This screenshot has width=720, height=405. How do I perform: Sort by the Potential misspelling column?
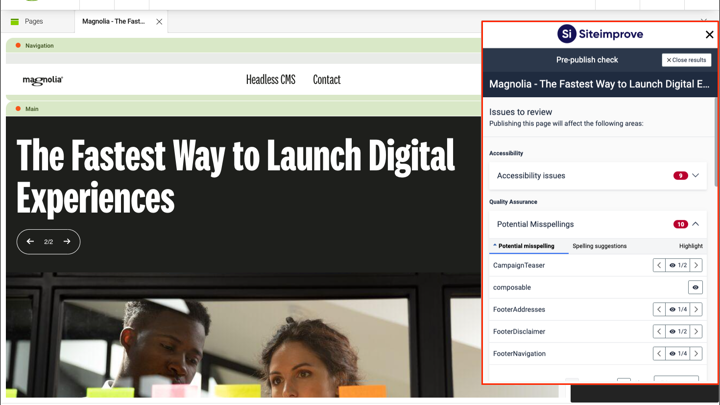pos(526,246)
